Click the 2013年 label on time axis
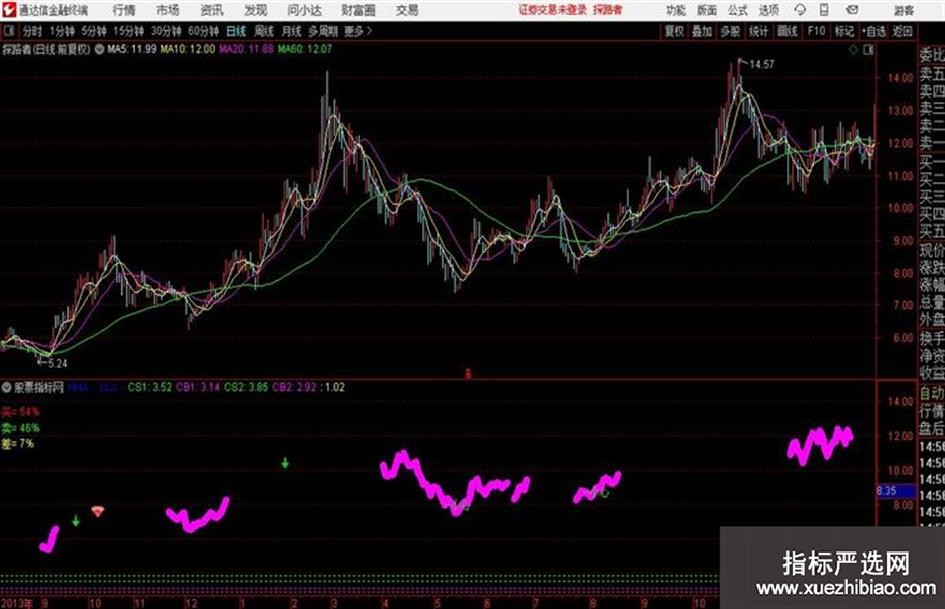The image size is (945, 609). coord(16,603)
